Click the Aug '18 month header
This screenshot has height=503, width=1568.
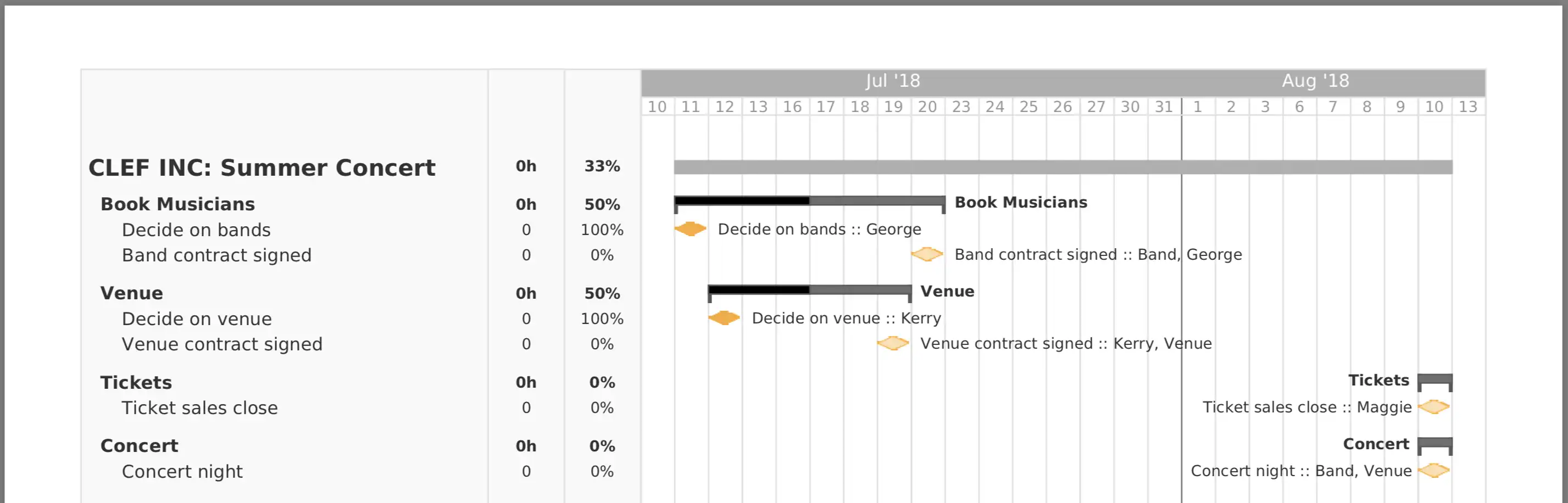pyautogui.click(x=1315, y=81)
